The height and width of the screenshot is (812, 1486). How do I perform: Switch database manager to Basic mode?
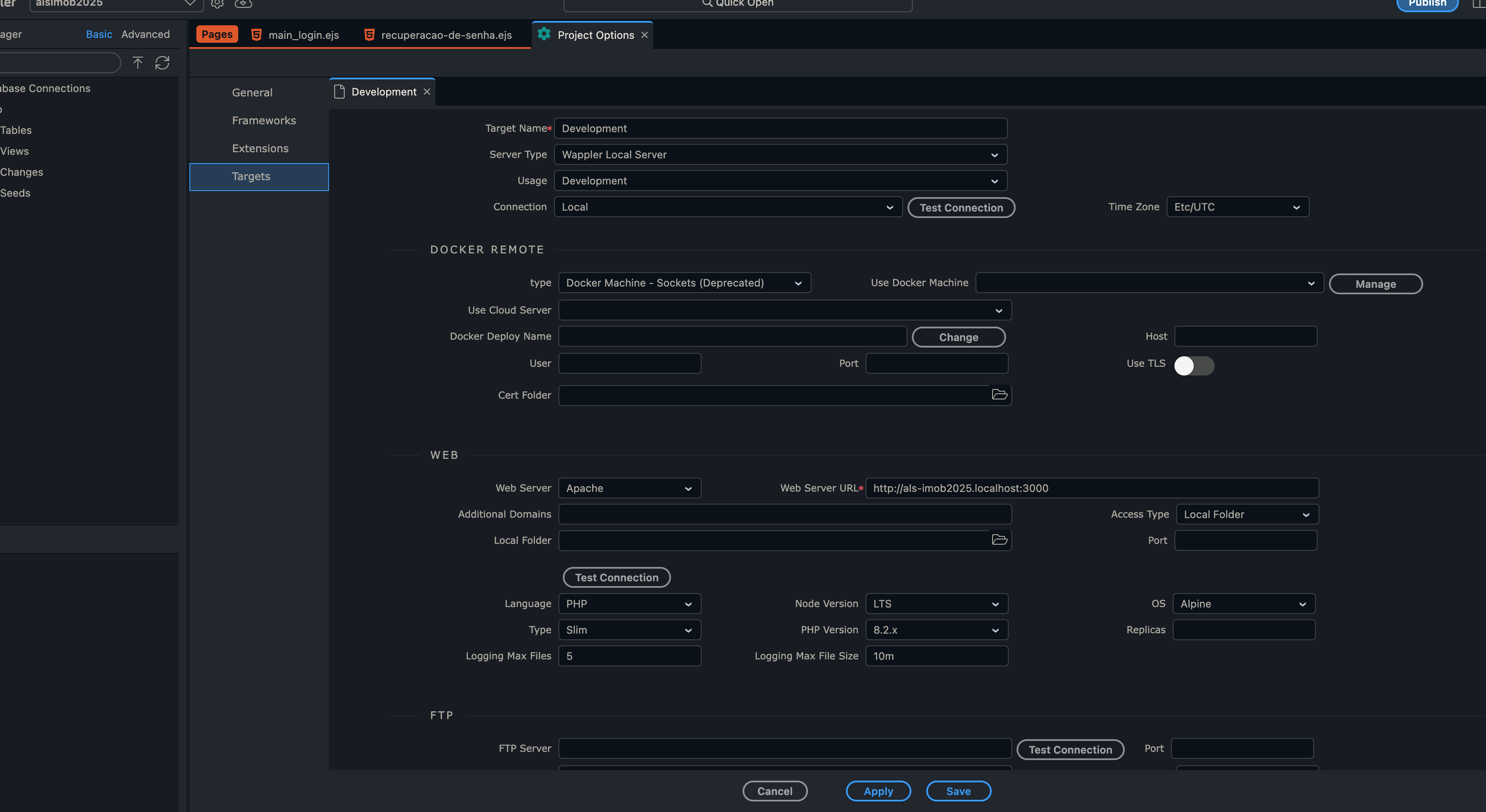tap(99, 34)
